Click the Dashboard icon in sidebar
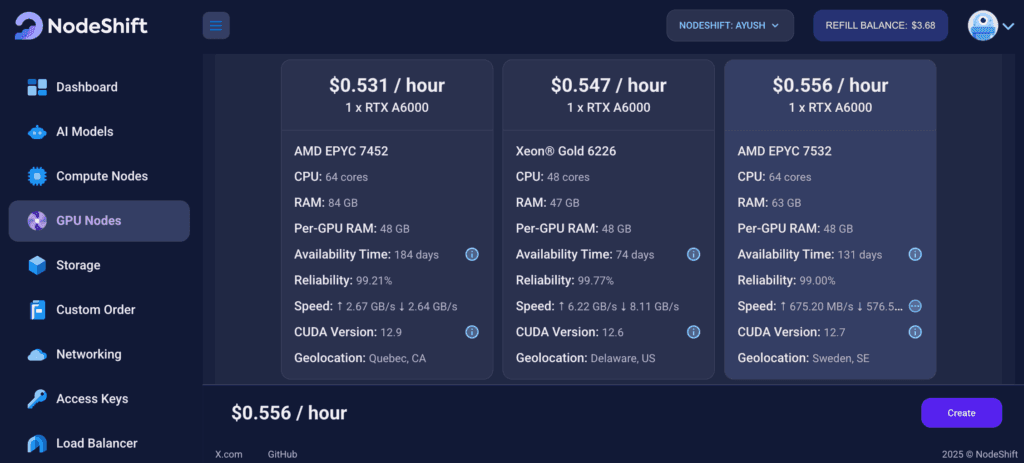The image size is (1024, 463). [x=37, y=87]
